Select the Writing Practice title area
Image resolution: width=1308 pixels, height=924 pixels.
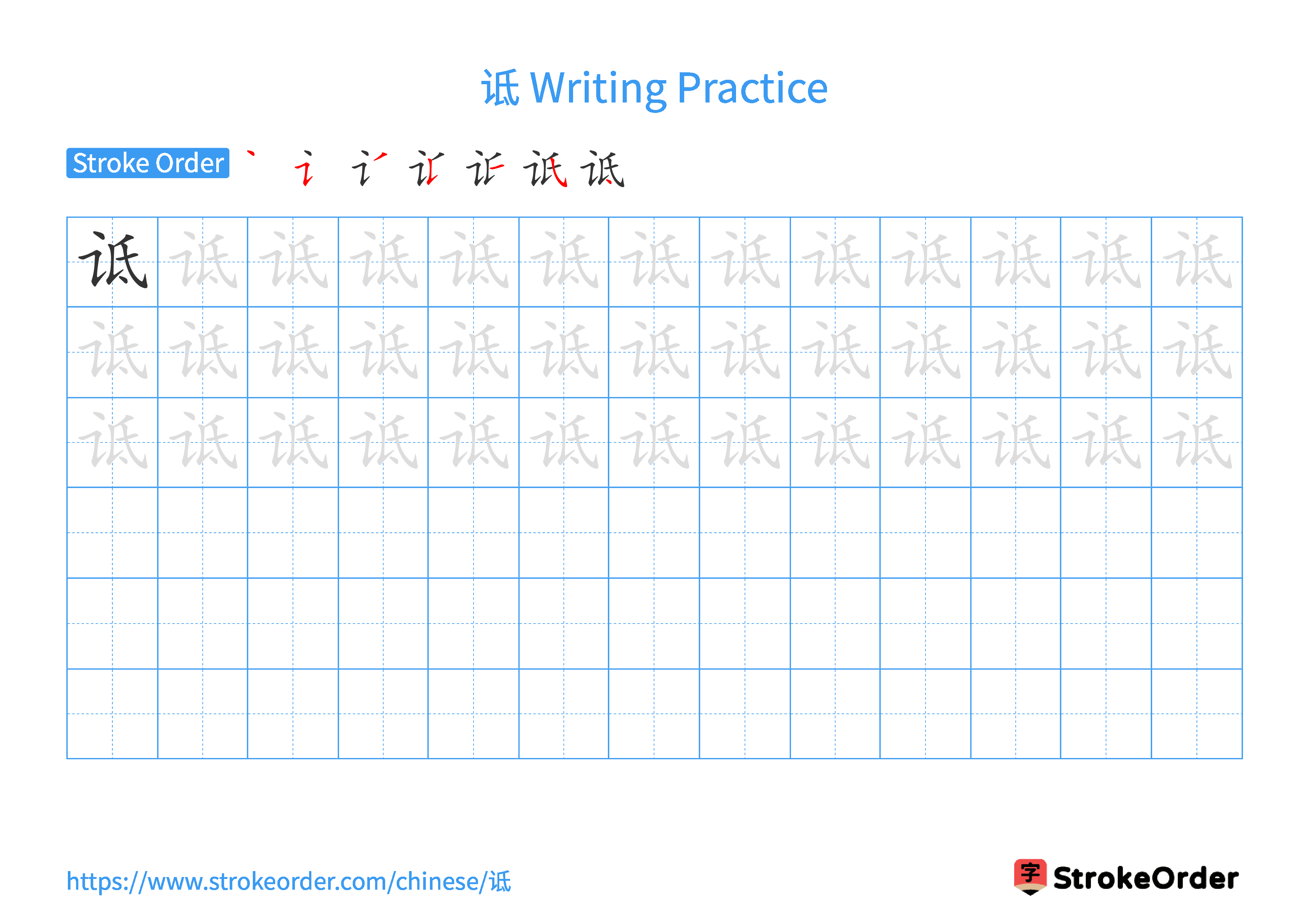click(x=654, y=75)
